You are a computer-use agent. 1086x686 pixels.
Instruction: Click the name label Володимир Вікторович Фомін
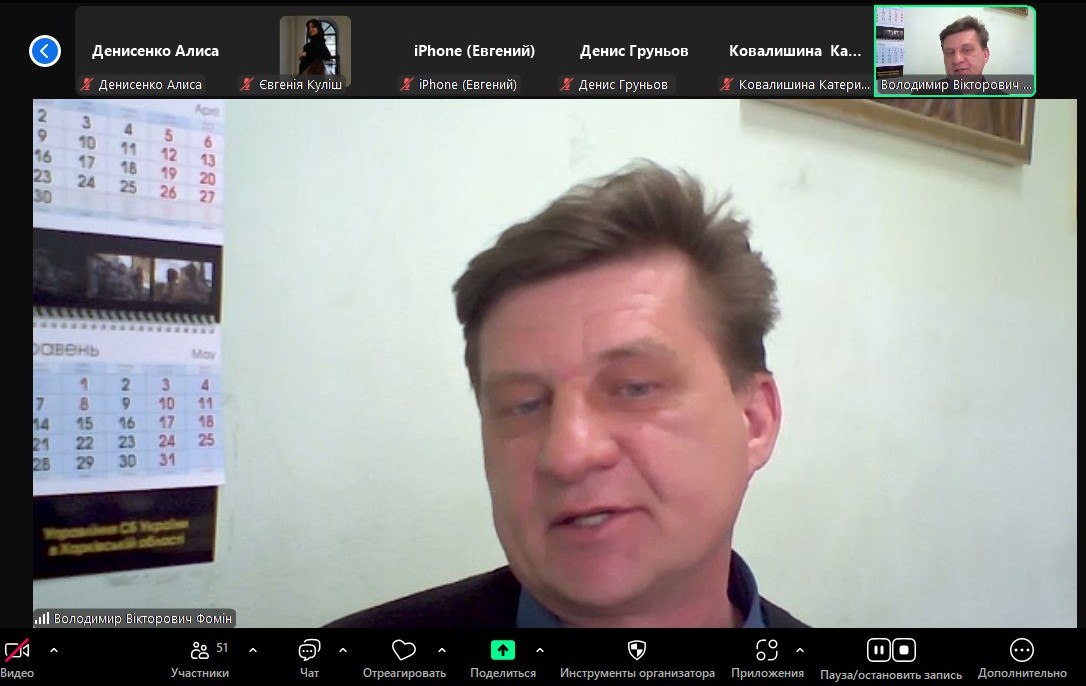click(143, 618)
